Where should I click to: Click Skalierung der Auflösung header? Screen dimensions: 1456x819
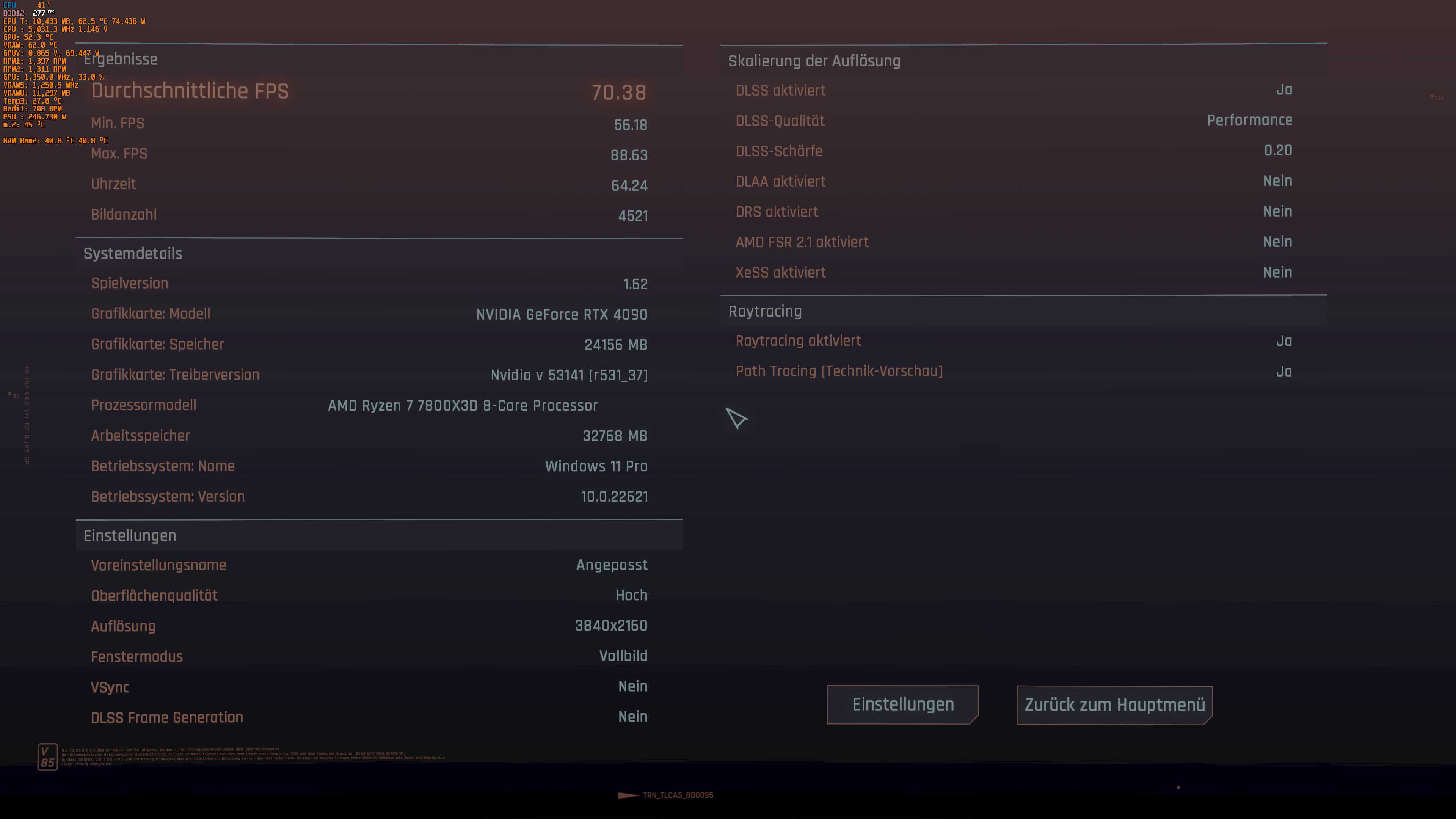click(x=814, y=61)
